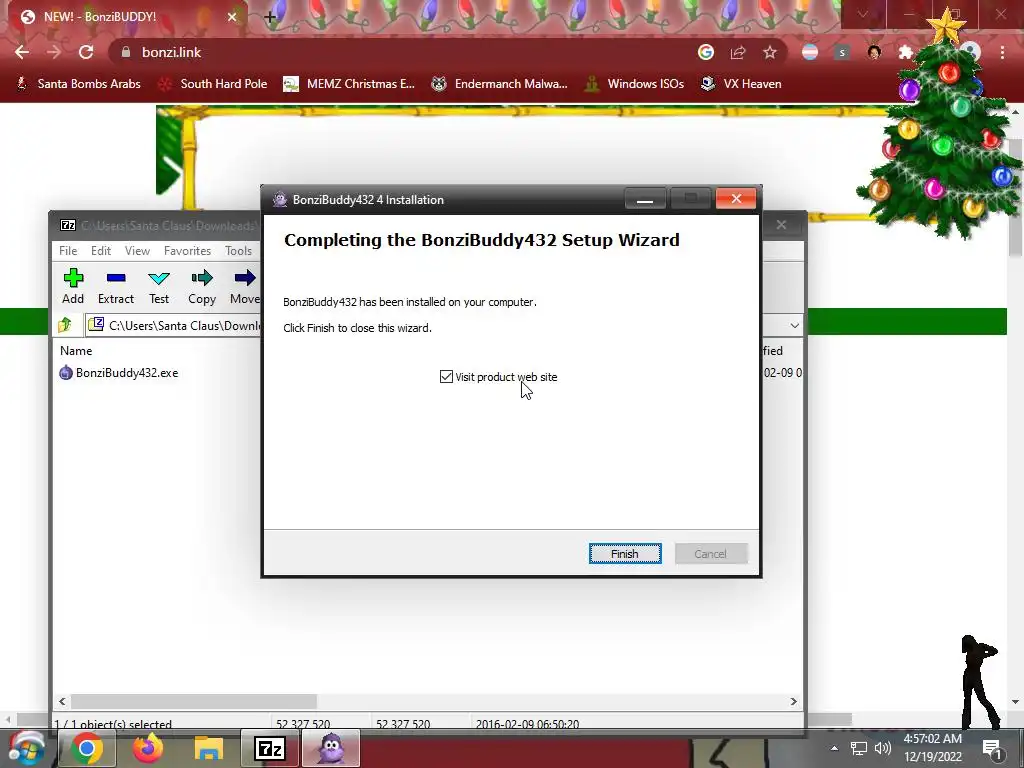Open Edit menu in 7-Zip
The image size is (1024, 768).
click(101, 251)
